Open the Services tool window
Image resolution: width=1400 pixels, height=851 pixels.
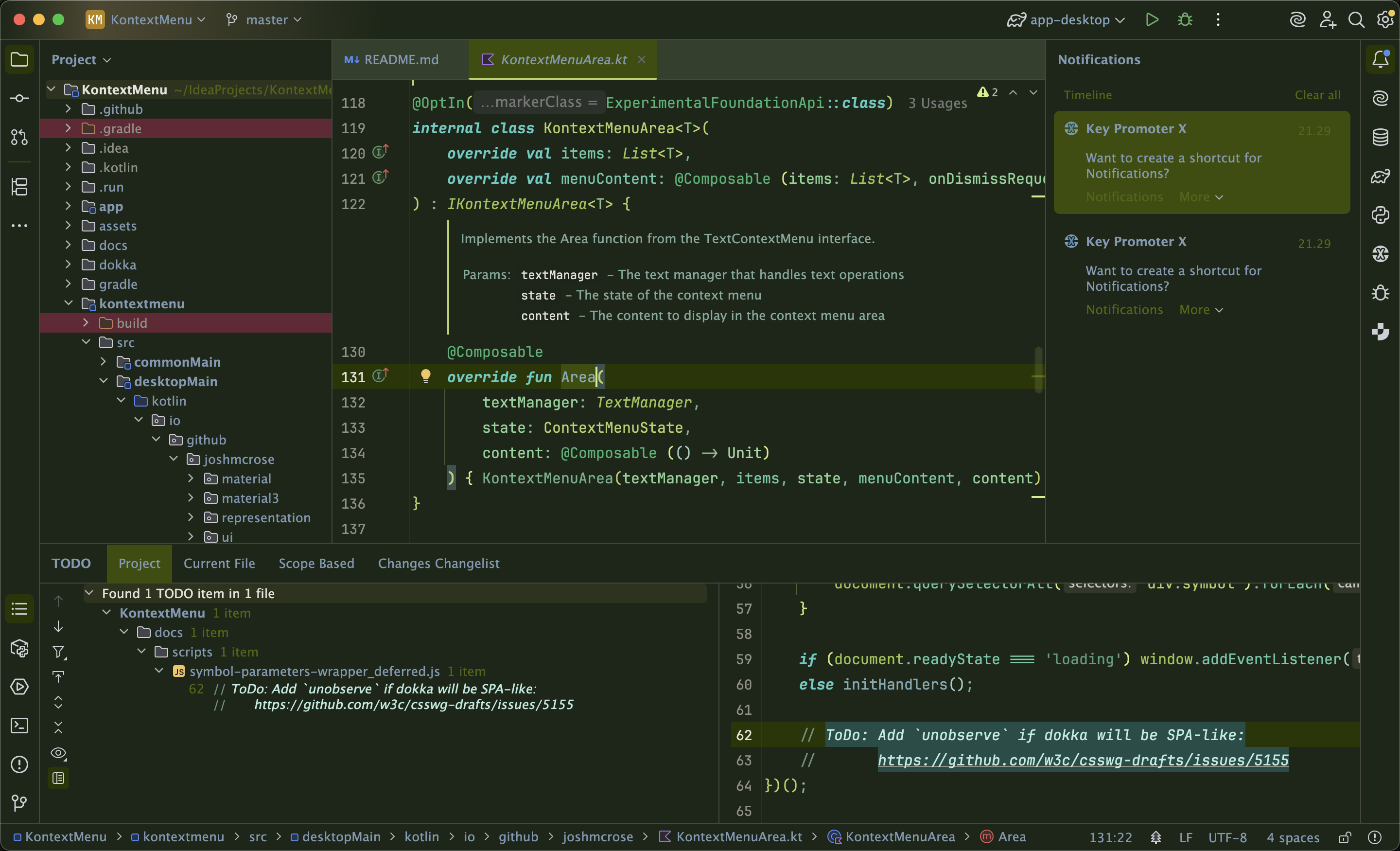[19, 687]
